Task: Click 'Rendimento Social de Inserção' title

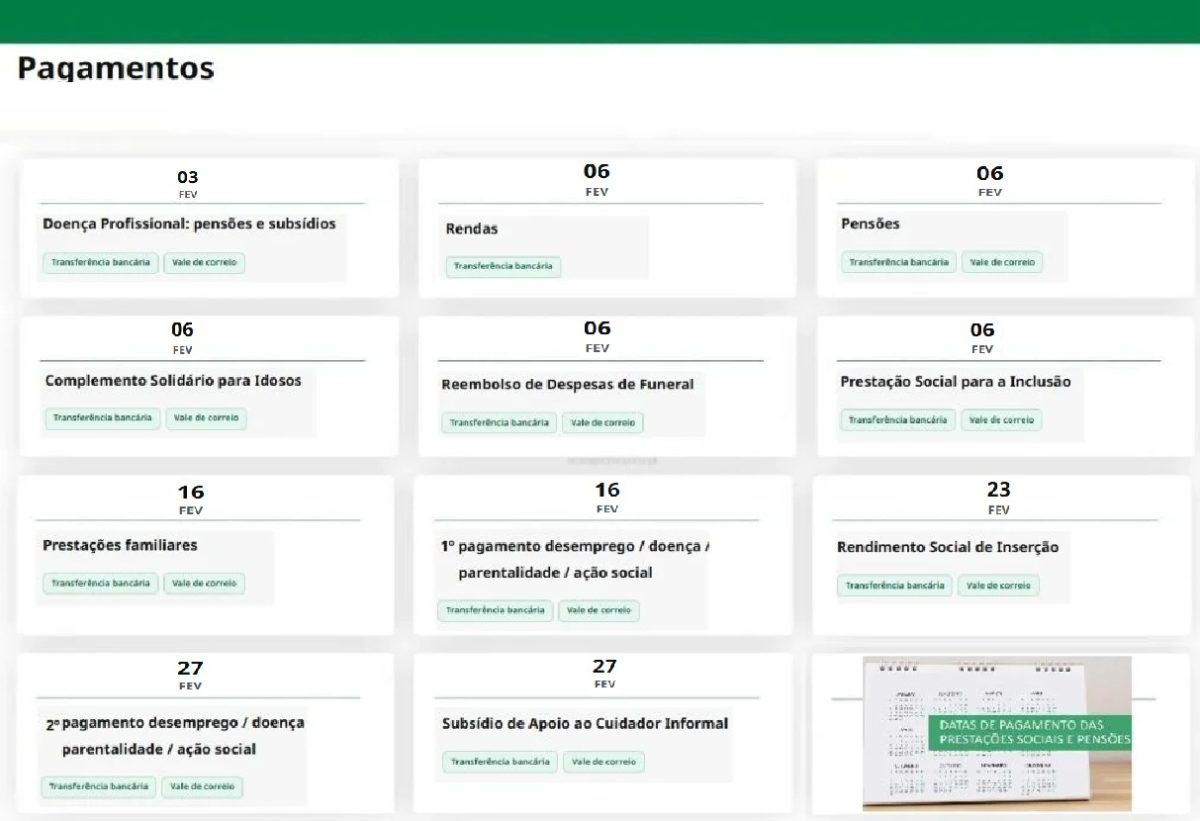Action: point(947,547)
